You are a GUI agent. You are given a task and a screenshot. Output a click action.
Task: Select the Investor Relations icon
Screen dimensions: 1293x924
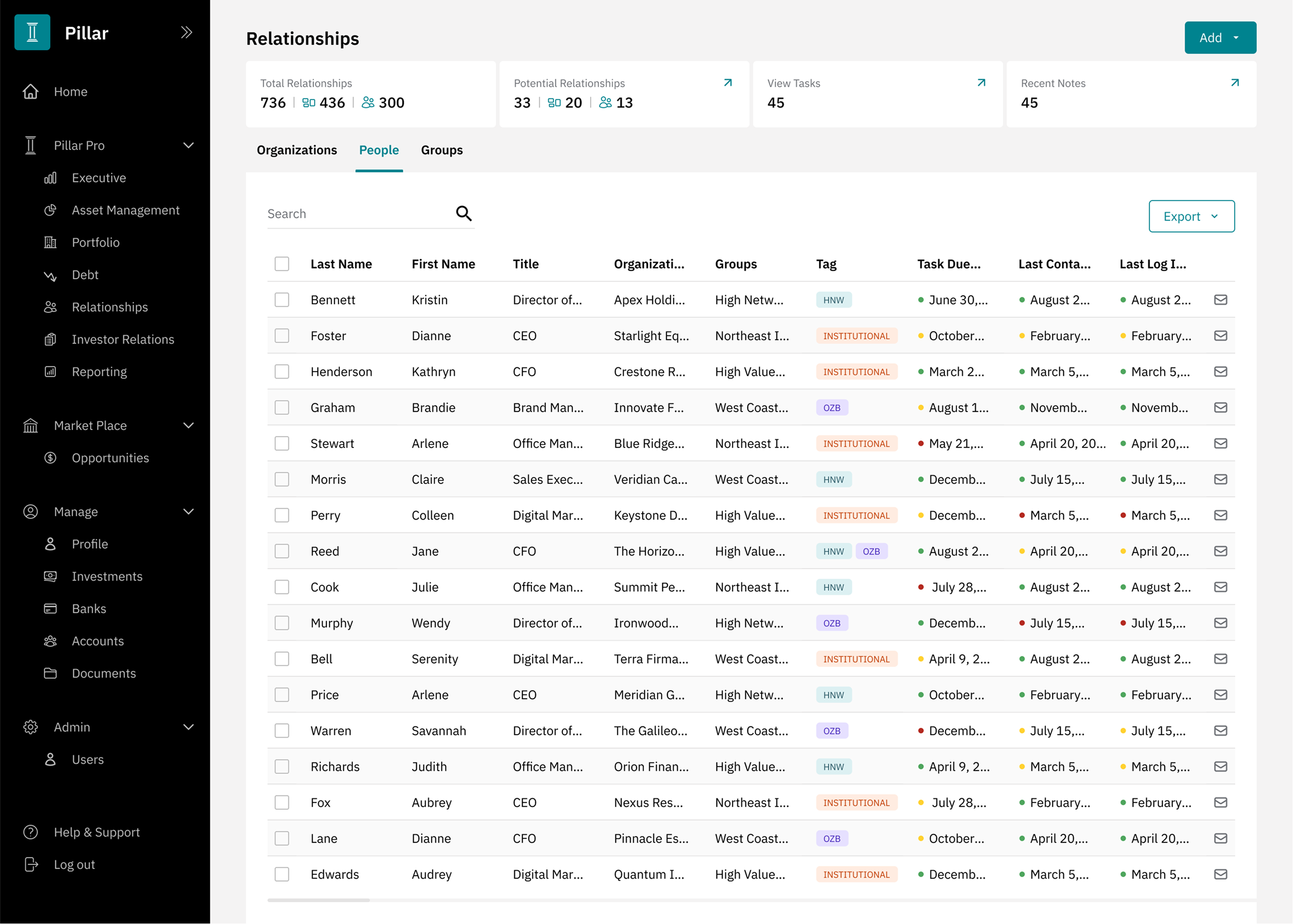50,339
